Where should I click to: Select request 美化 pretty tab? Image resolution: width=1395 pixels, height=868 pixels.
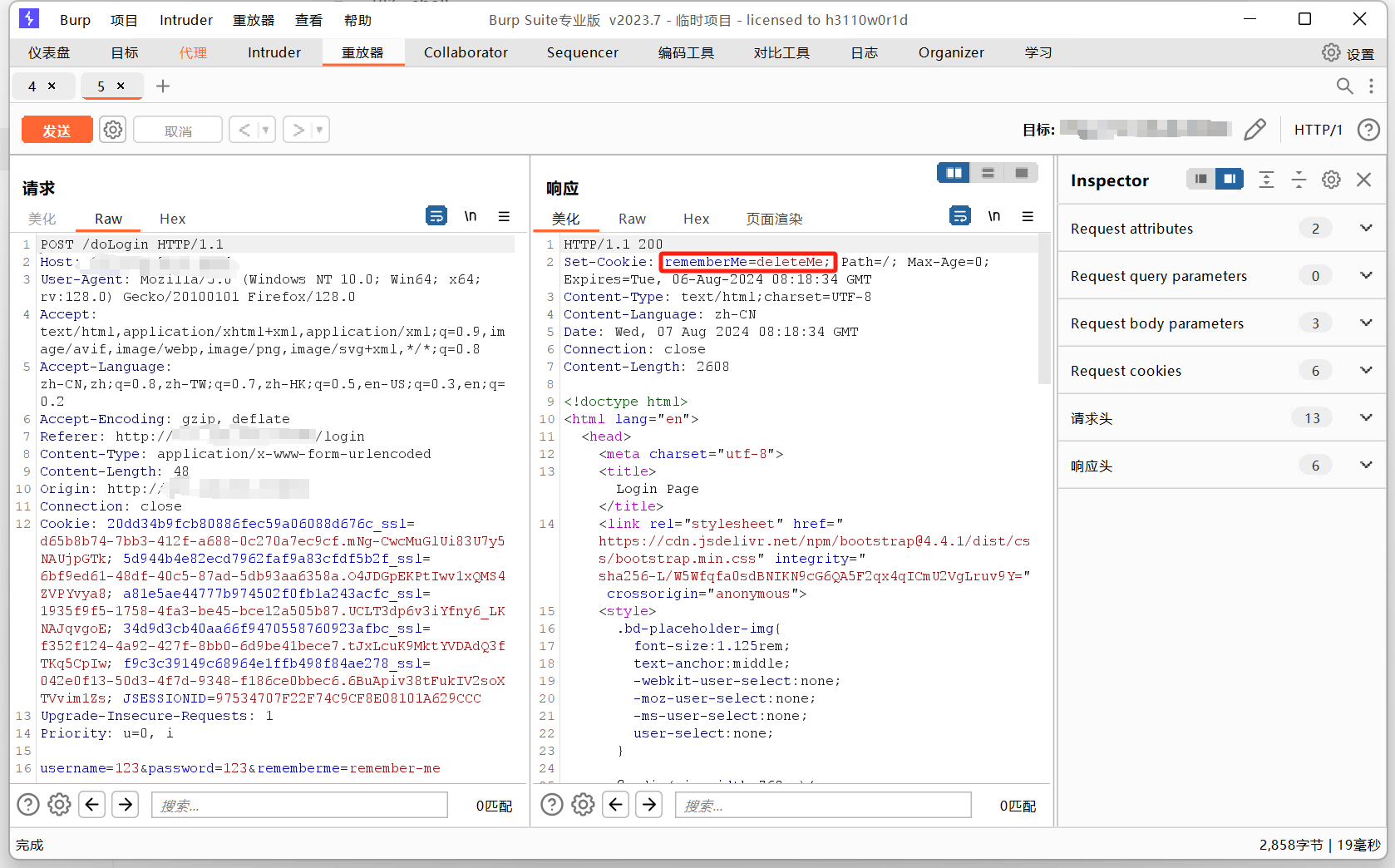(42, 219)
